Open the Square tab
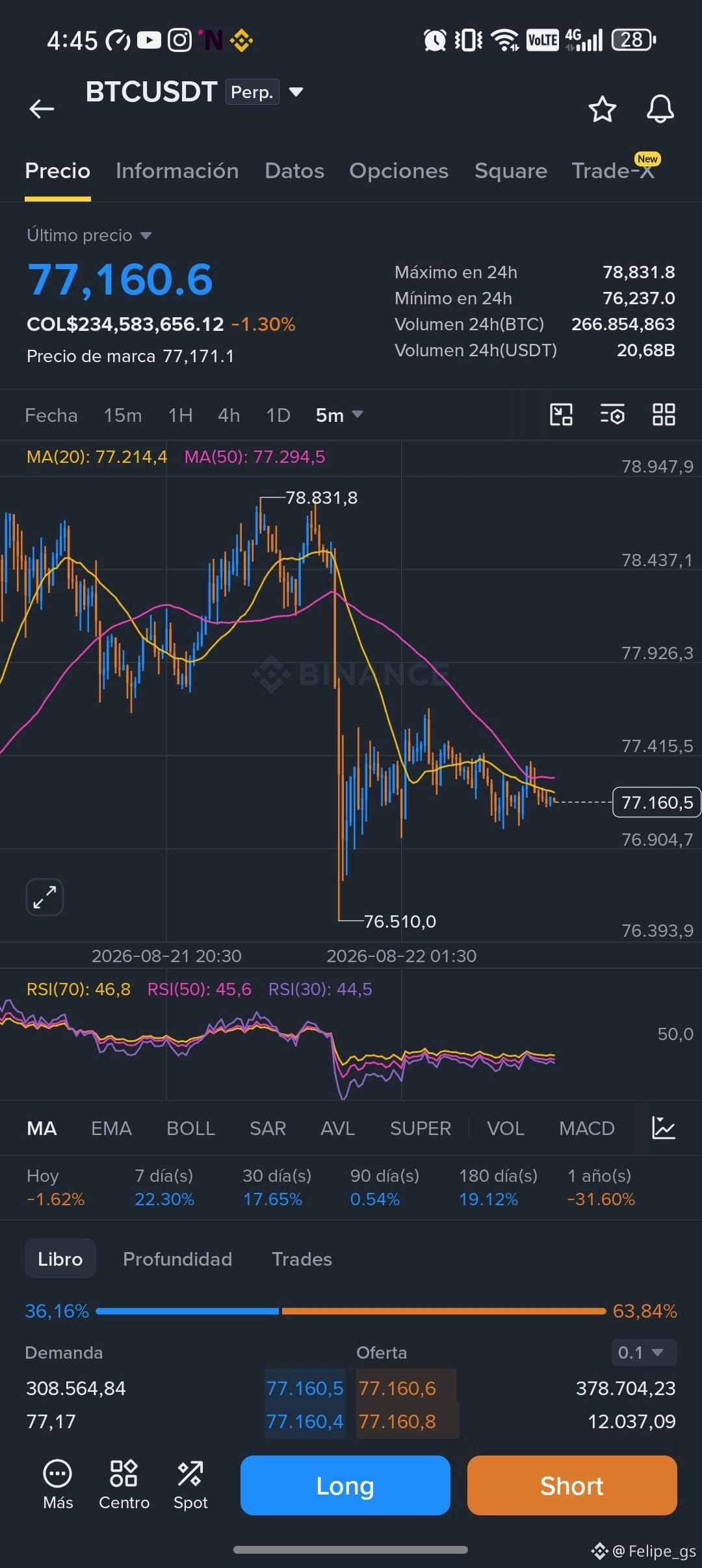The image size is (702, 1568). [511, 171]
